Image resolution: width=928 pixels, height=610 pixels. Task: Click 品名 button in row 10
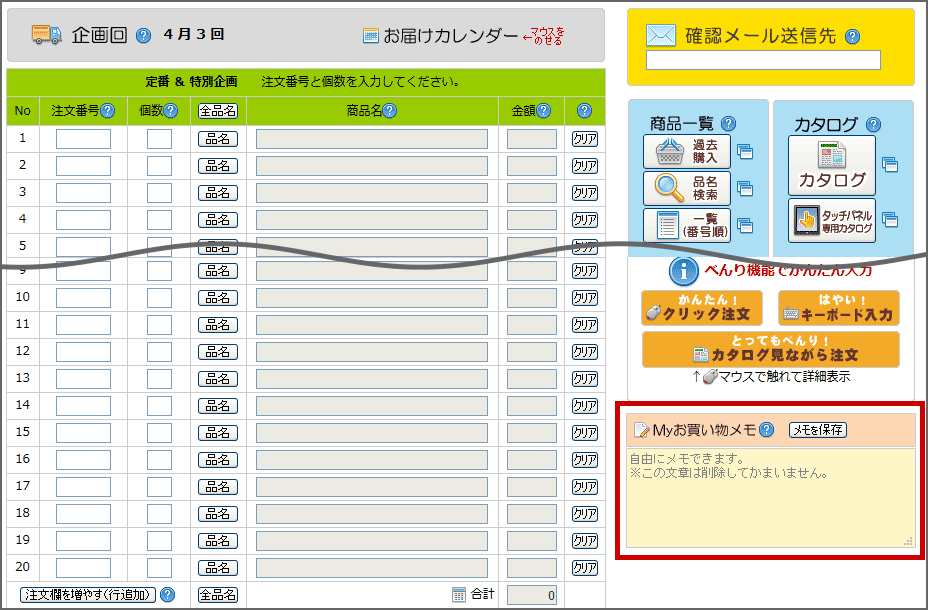[x=218, y=298]
